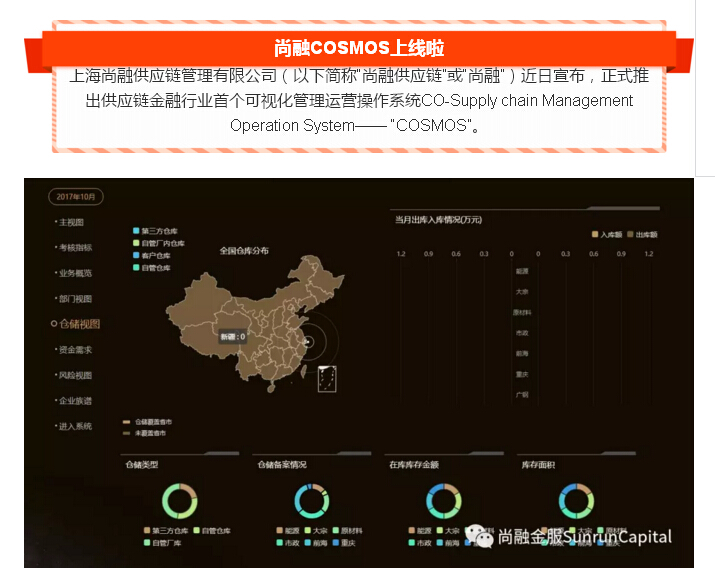Click the 原材料 category label on the bar chart axis
This screenshot has height=575, width=715.
pos(522,312)
